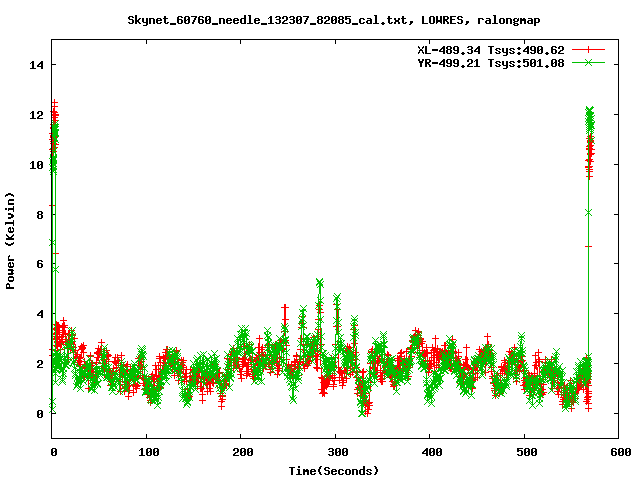
Task: Click the y-axis tick label 6
Action: (x=40, y=264)
